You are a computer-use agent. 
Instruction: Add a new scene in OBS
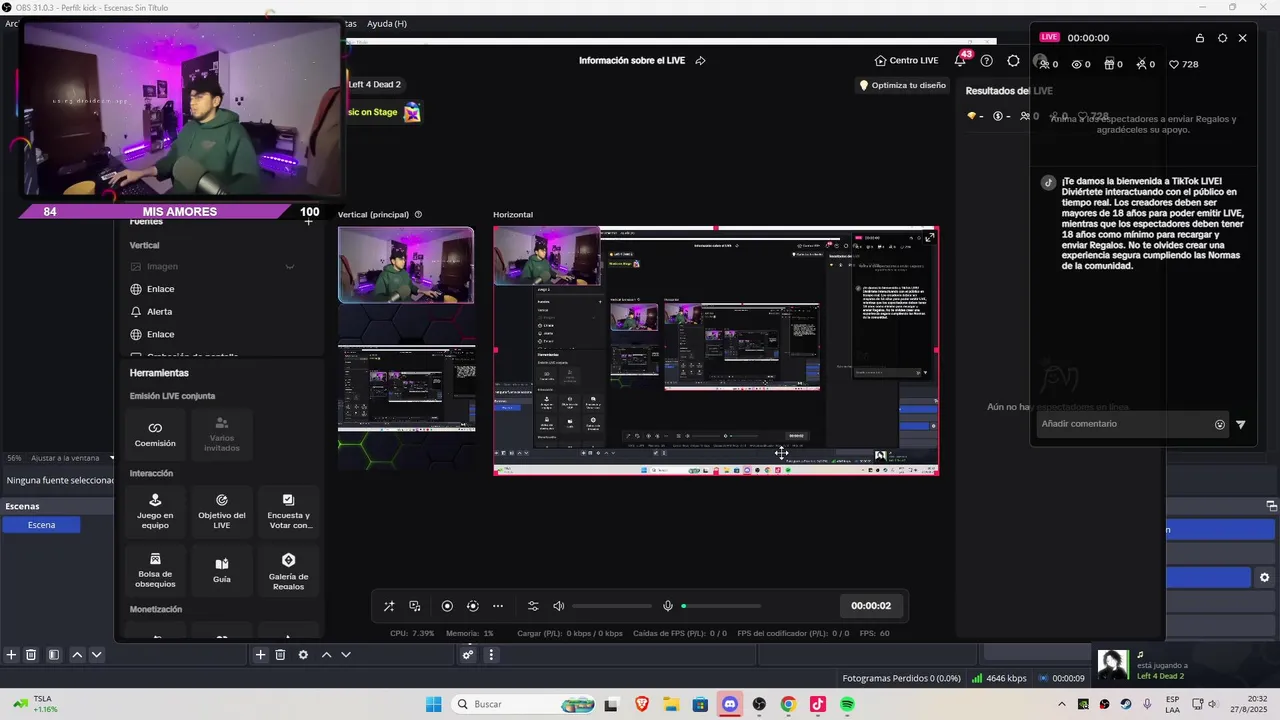tap(11, 655)
